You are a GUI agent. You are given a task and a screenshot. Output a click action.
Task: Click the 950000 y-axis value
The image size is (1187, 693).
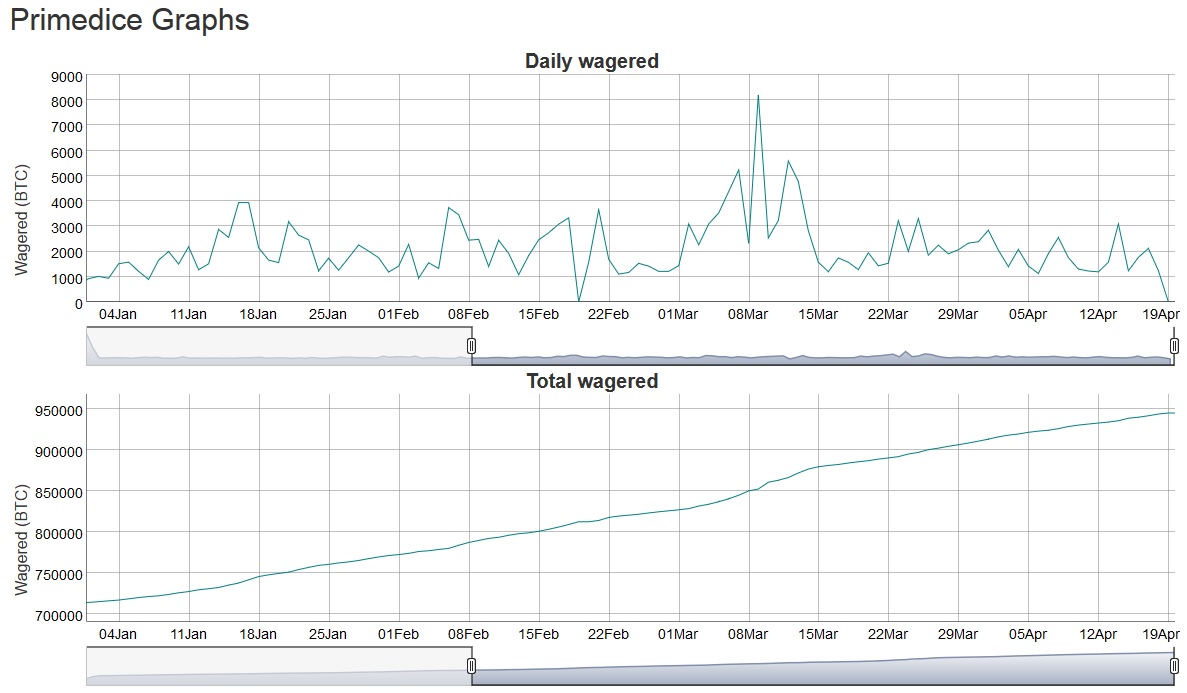pos(59,411)
